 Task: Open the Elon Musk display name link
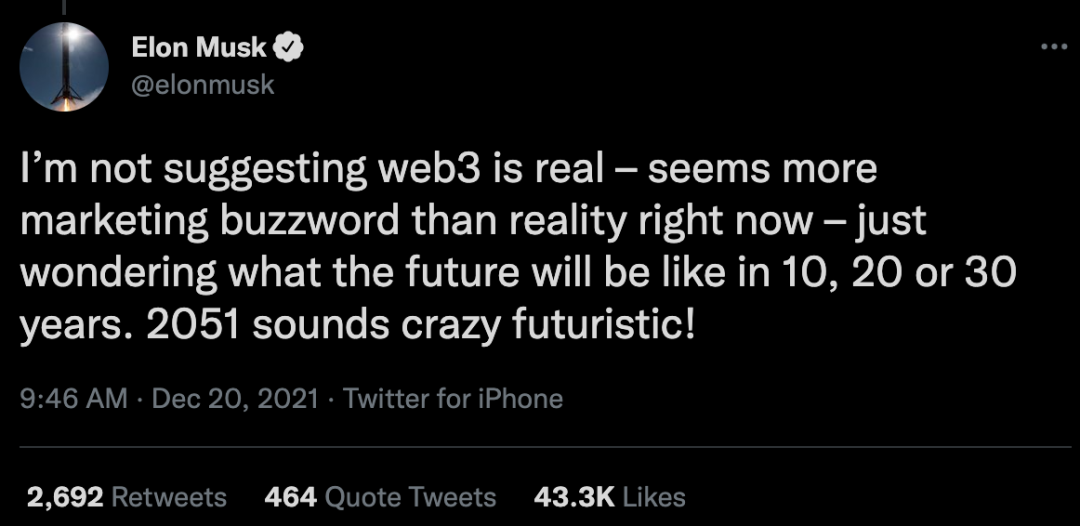(x=199, y=46)
